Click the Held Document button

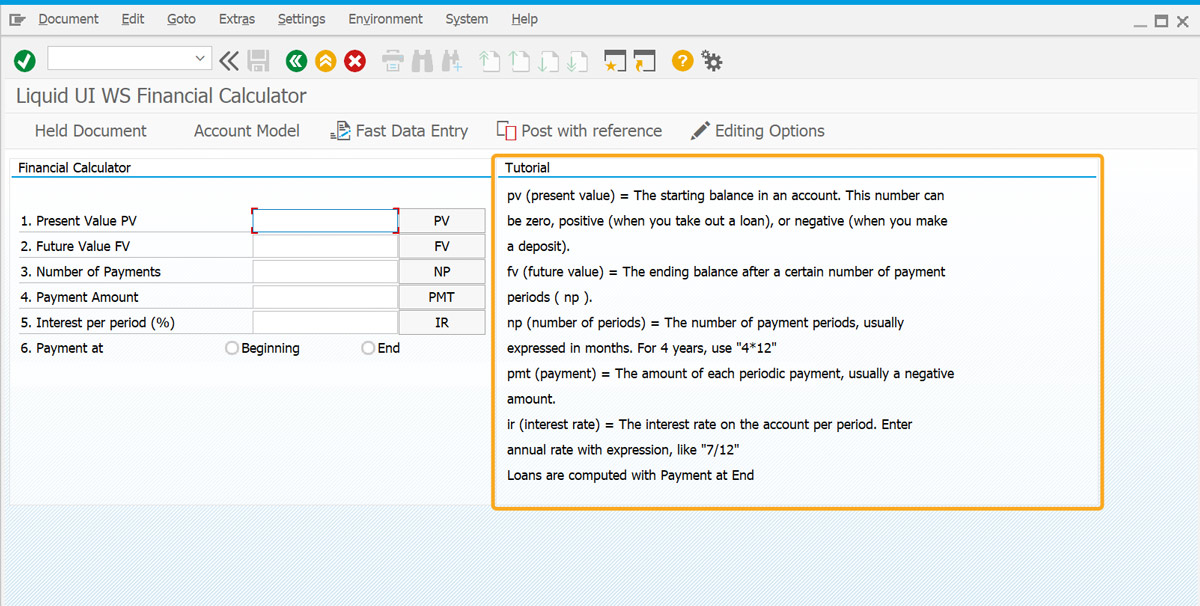coord(91,131)
